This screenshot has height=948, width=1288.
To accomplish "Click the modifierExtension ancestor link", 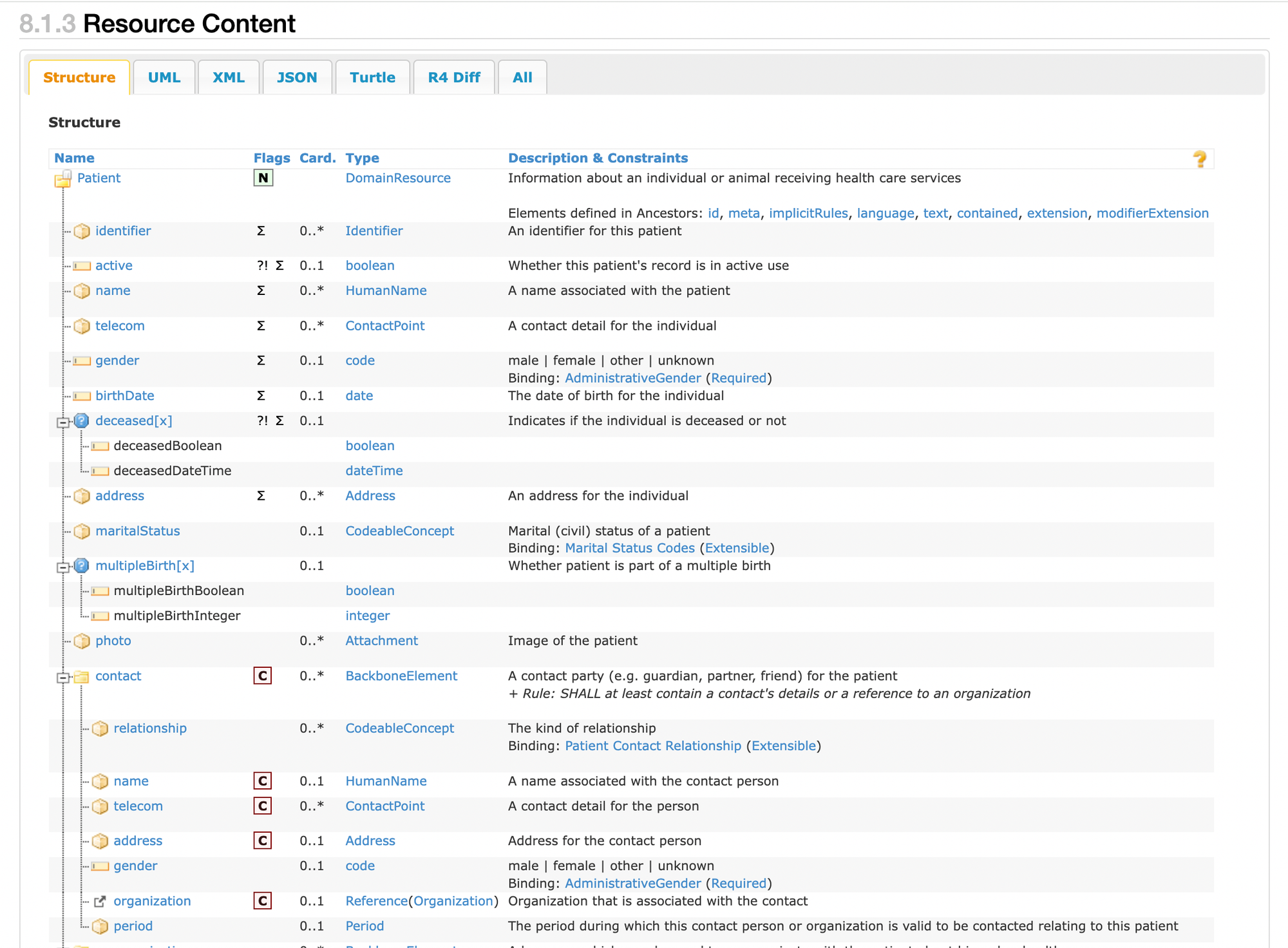I will [1152, 213].
